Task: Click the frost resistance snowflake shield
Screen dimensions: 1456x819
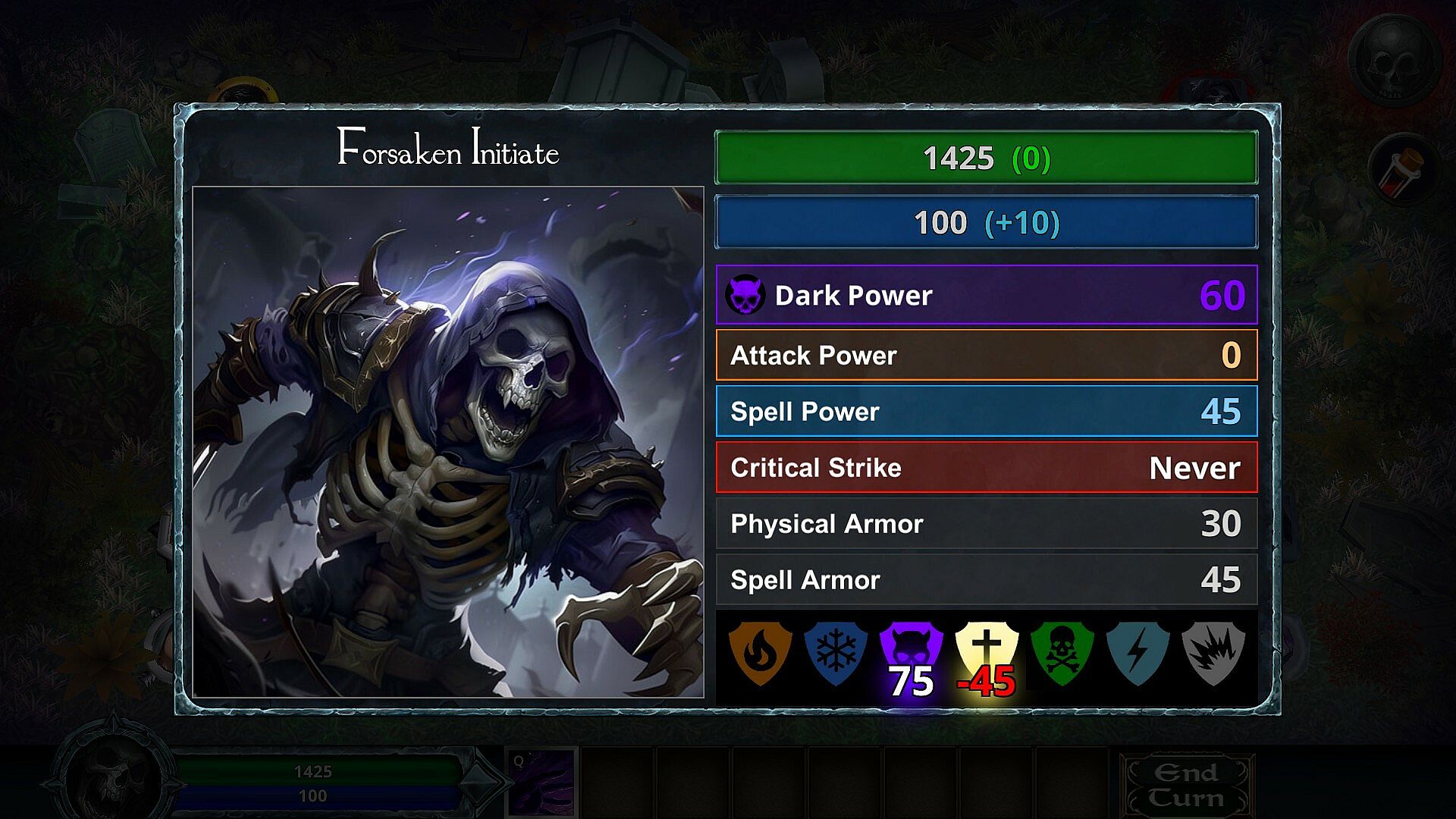Action: (836, 653)
